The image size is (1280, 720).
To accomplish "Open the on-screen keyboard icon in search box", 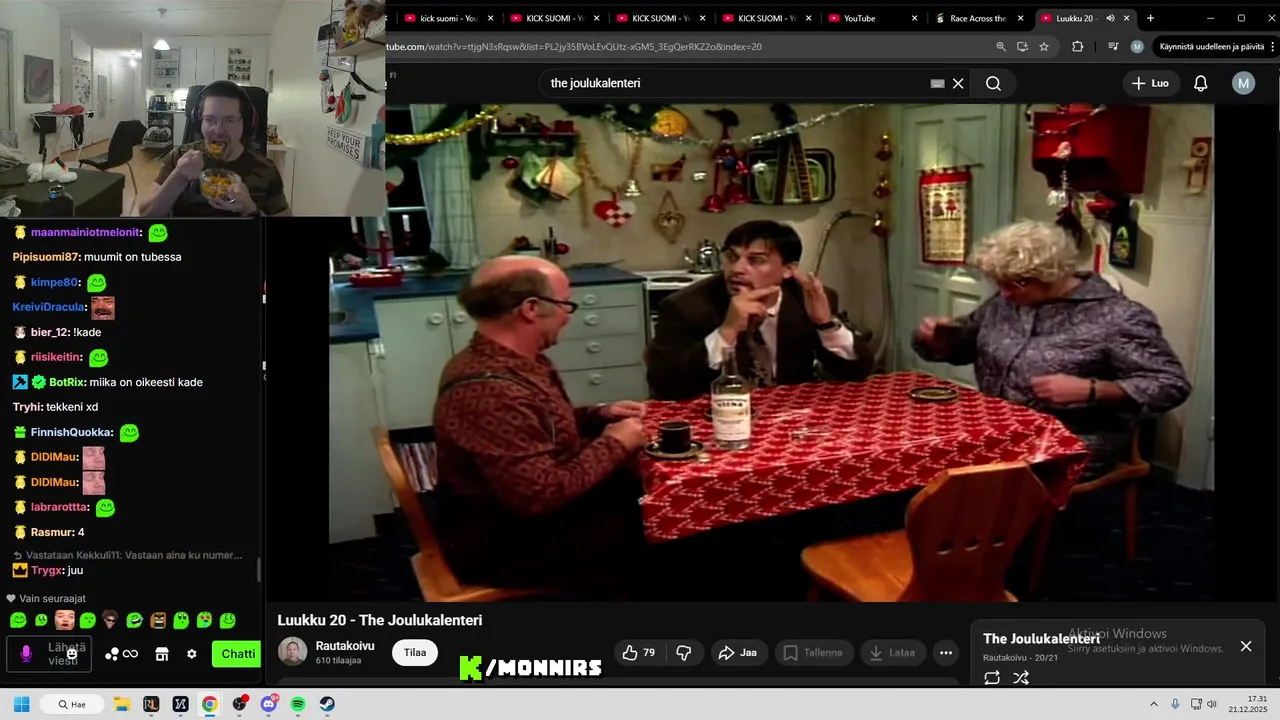I will pyautogui.click(x=937, y=83).
